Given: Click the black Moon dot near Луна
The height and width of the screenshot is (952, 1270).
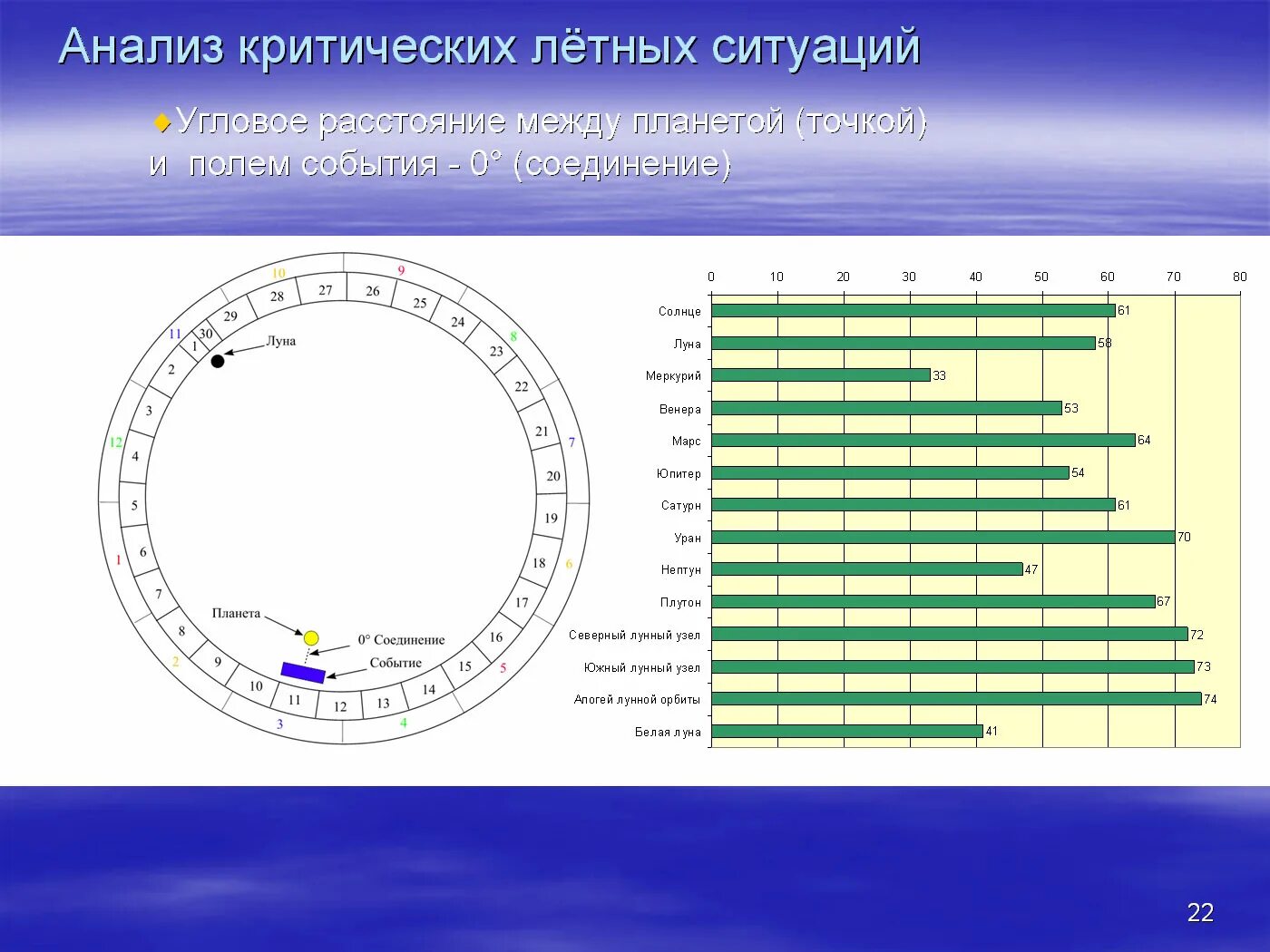Looking at the screenshot, I should pos(218,361).
